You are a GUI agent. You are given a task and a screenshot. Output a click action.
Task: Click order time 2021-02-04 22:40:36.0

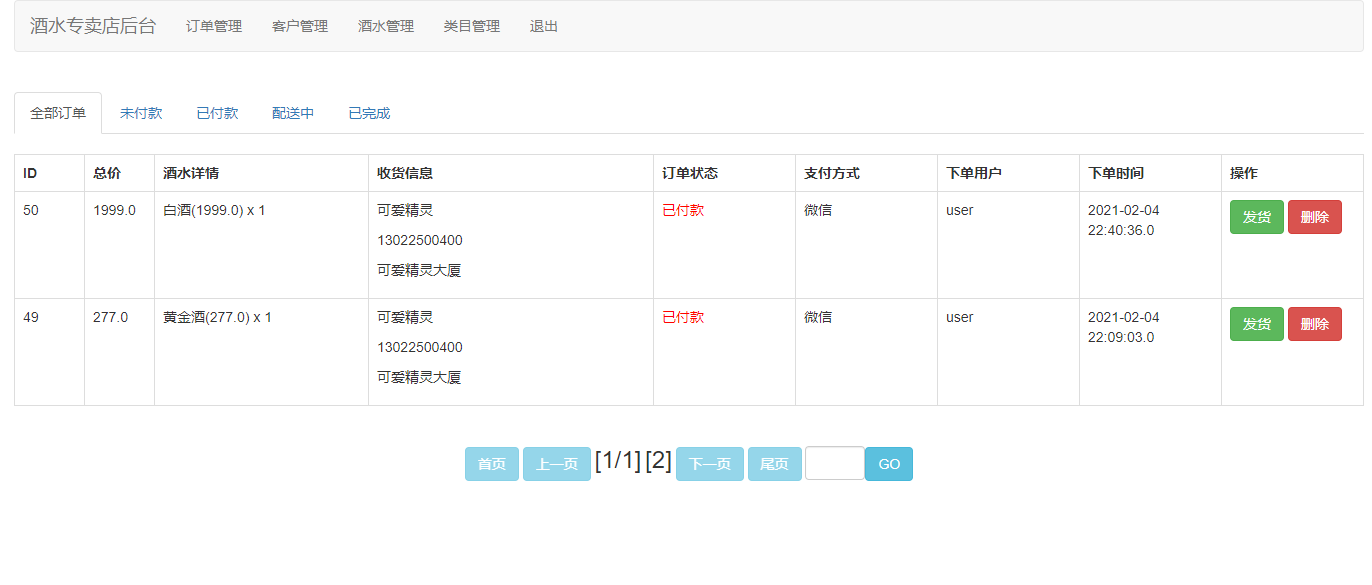click(x=1124, y=220)
